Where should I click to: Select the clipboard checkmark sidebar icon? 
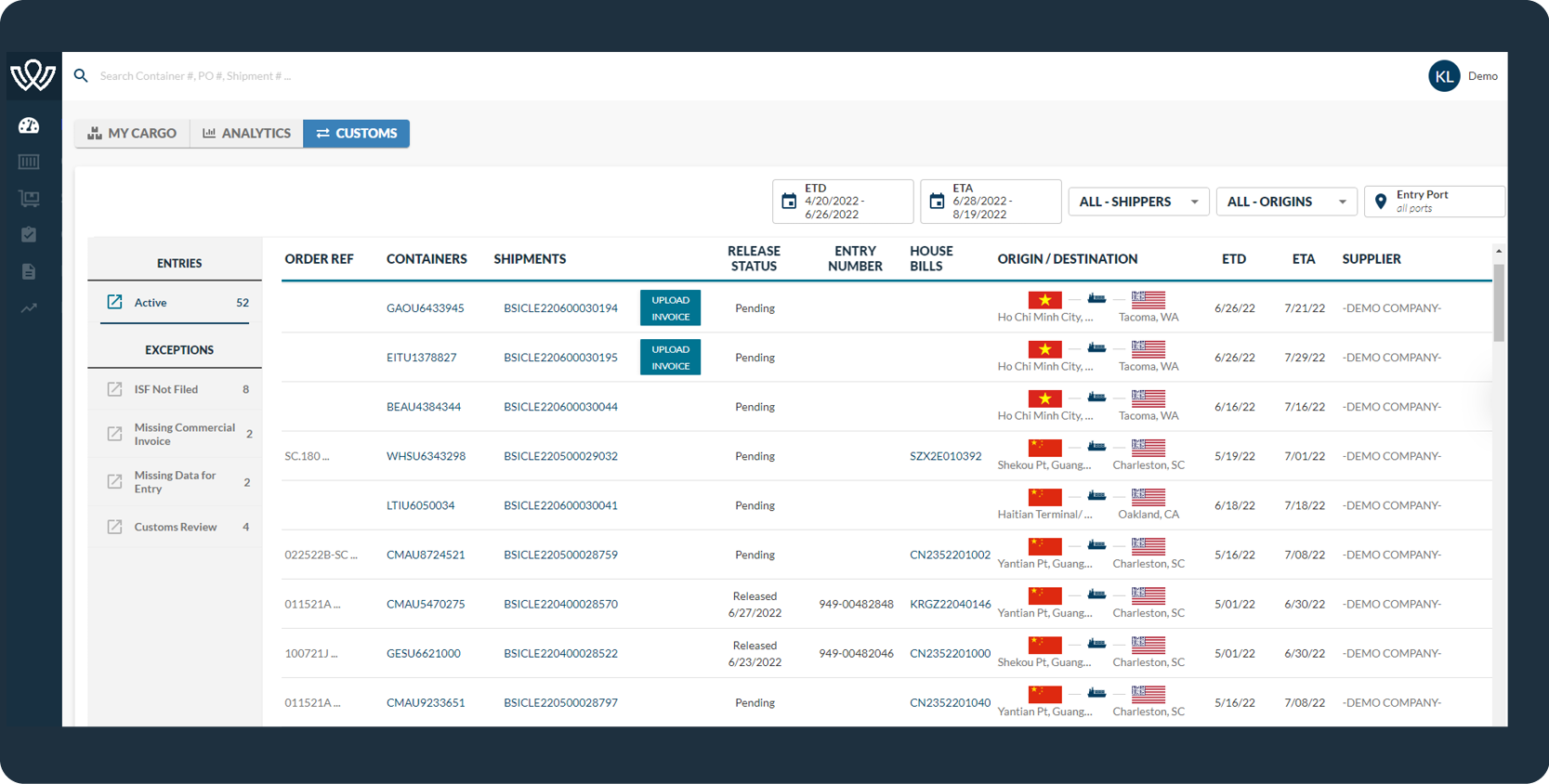coord(29,235)
